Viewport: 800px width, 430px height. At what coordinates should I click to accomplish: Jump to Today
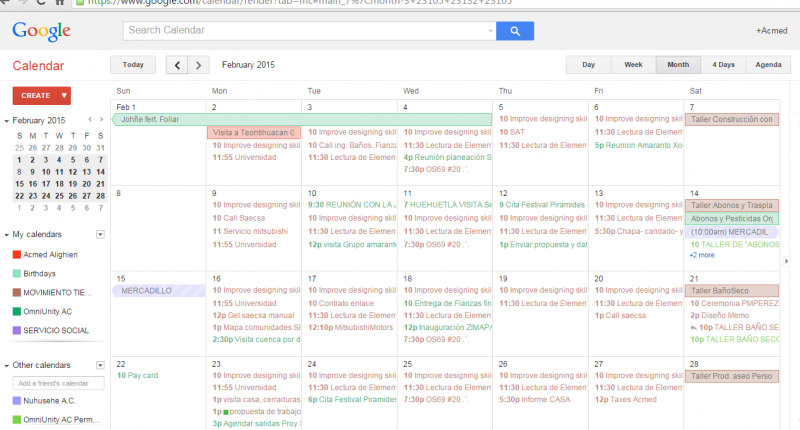[x=133, y=65]
